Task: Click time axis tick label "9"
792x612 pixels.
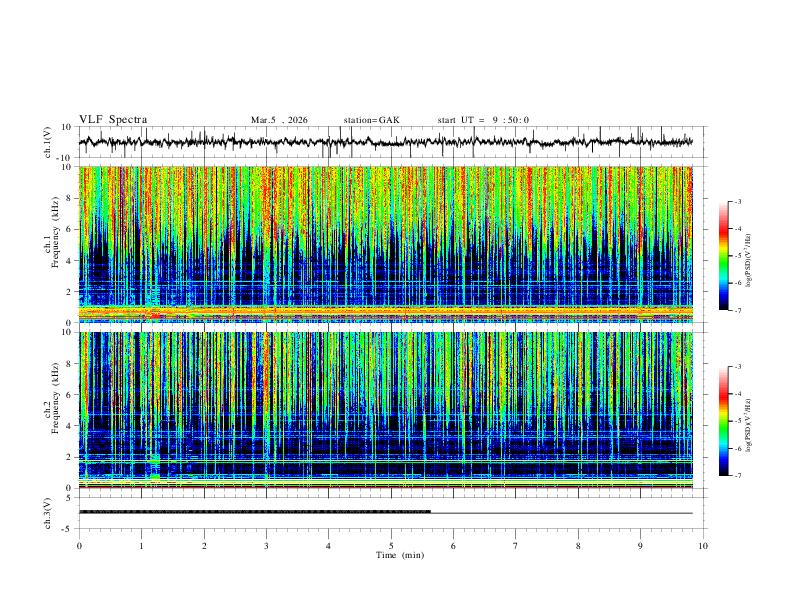Action: tap(640, 546)
